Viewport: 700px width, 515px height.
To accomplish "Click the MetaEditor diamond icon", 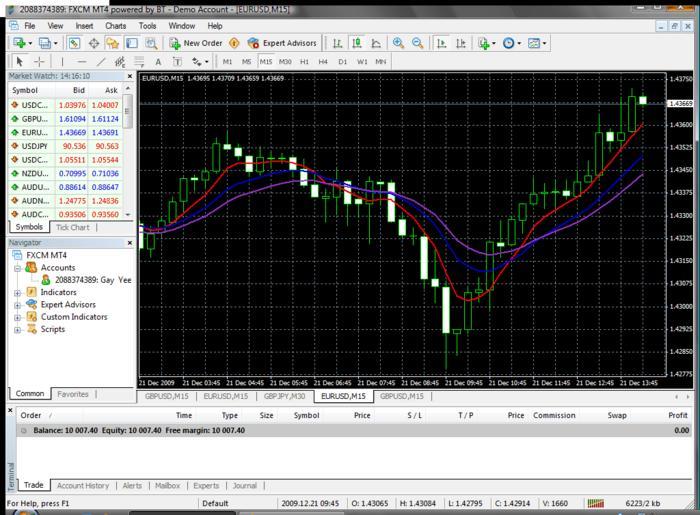I will pos(234,43).
